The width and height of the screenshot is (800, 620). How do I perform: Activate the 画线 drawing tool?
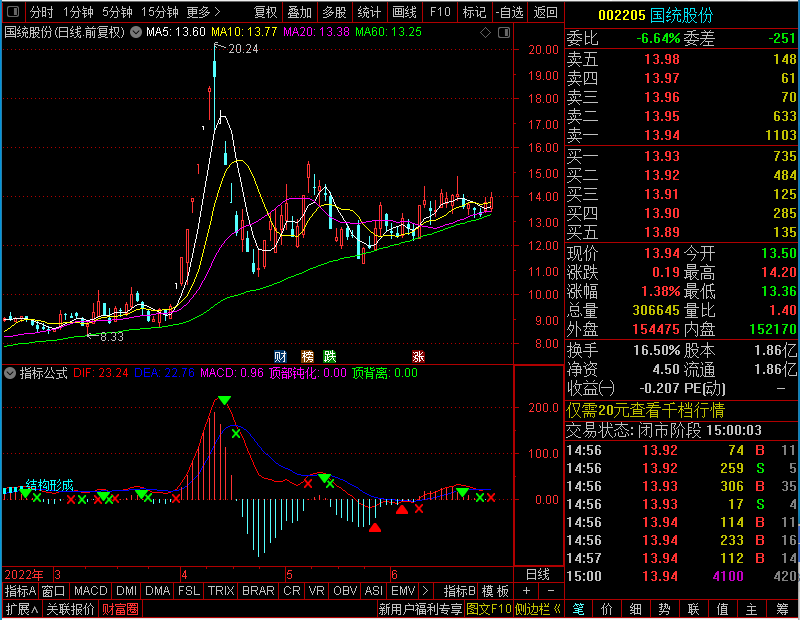pyautogui.click(x=405, y=12)
